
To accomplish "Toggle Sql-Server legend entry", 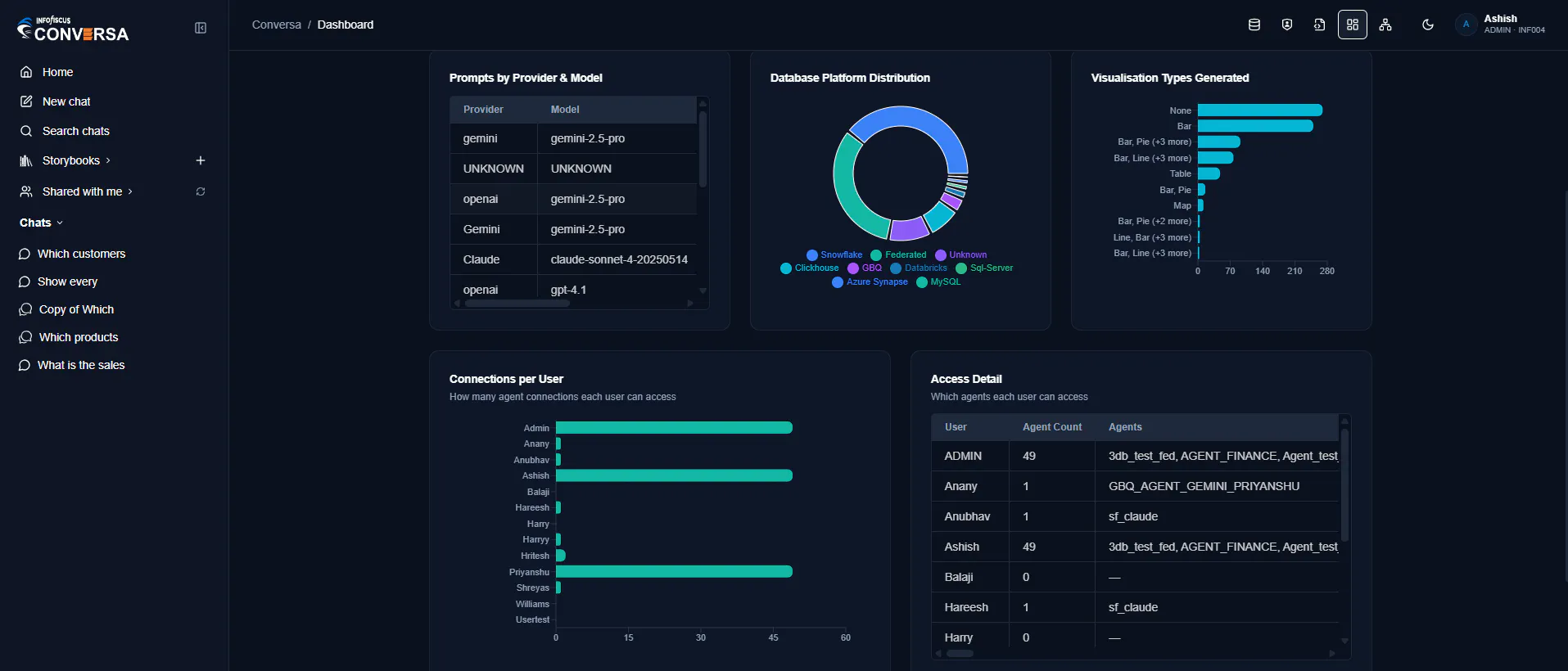I will pyautogui.click(x=985, y=268).
